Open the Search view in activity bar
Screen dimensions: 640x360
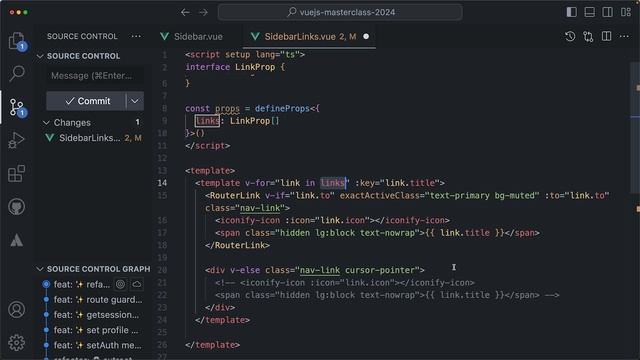[x=17, y=73]
